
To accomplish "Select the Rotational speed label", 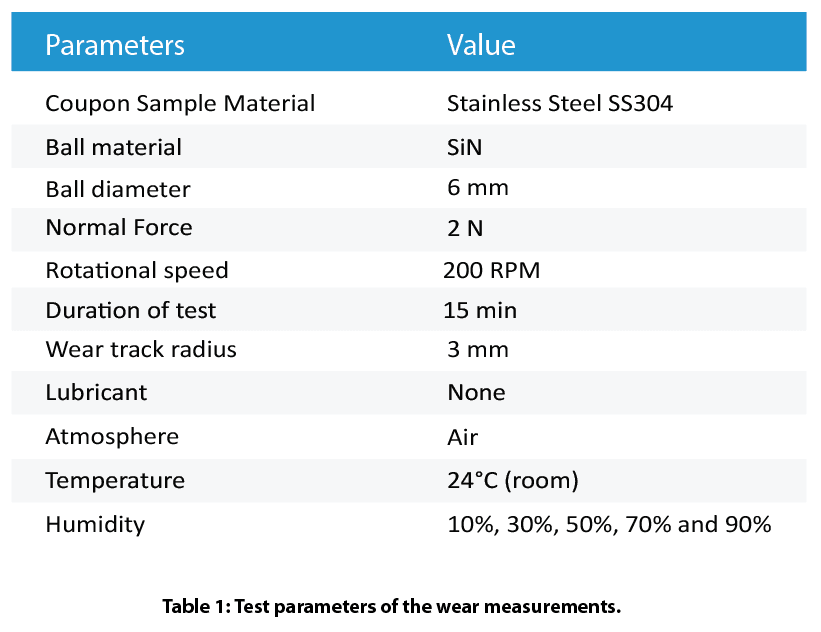I will coord(137,271).
